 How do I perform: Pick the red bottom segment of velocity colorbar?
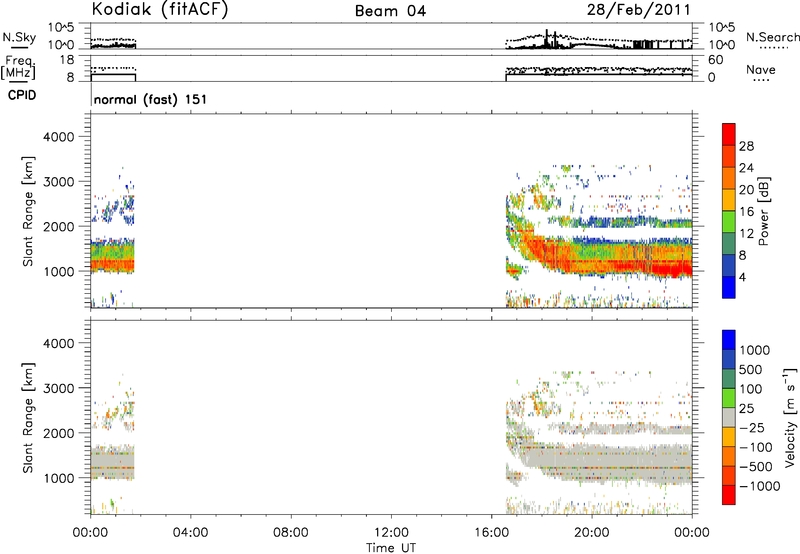coord(729,495)
